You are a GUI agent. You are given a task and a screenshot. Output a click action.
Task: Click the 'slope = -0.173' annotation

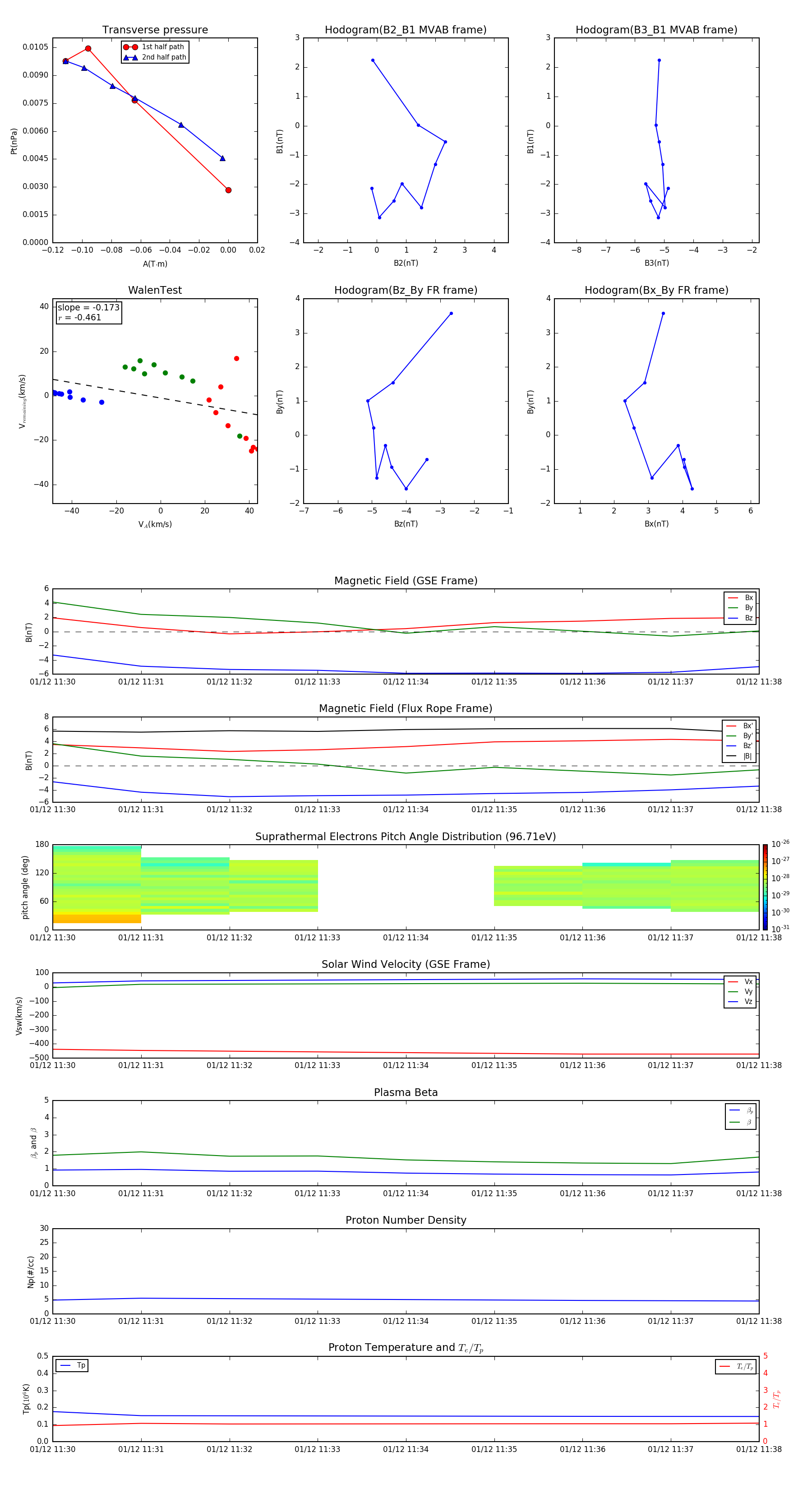pyautogui.click(x=88, y=308)
